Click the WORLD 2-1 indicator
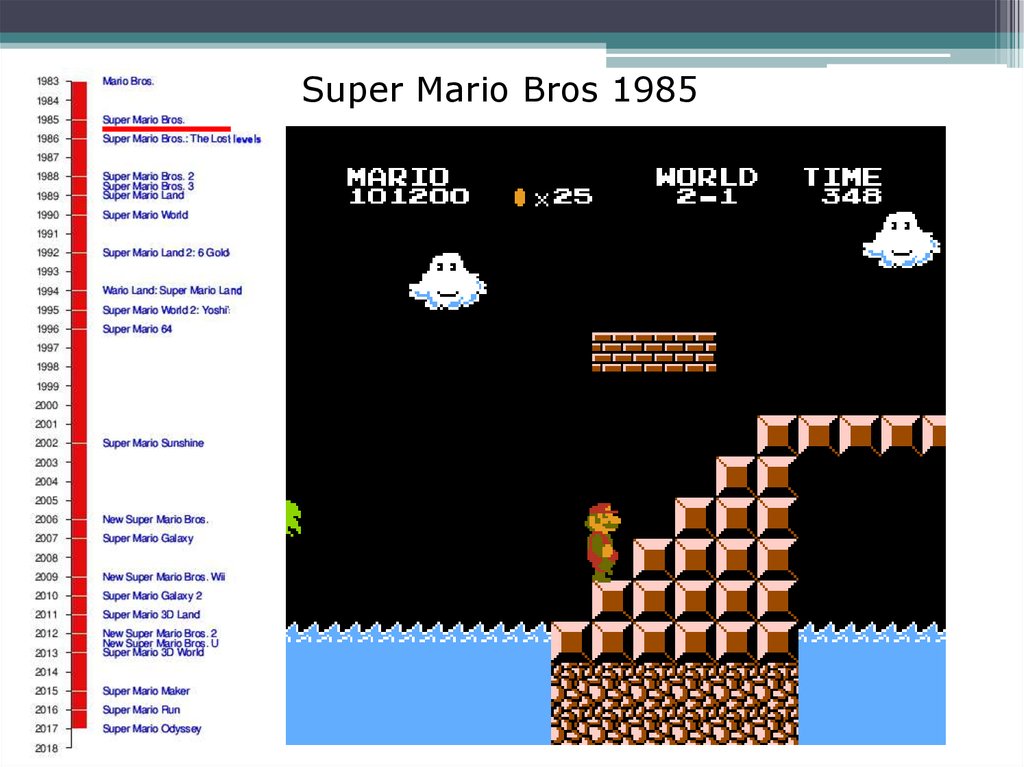Viewport: 1024px width, 767px height. point(706,187)
